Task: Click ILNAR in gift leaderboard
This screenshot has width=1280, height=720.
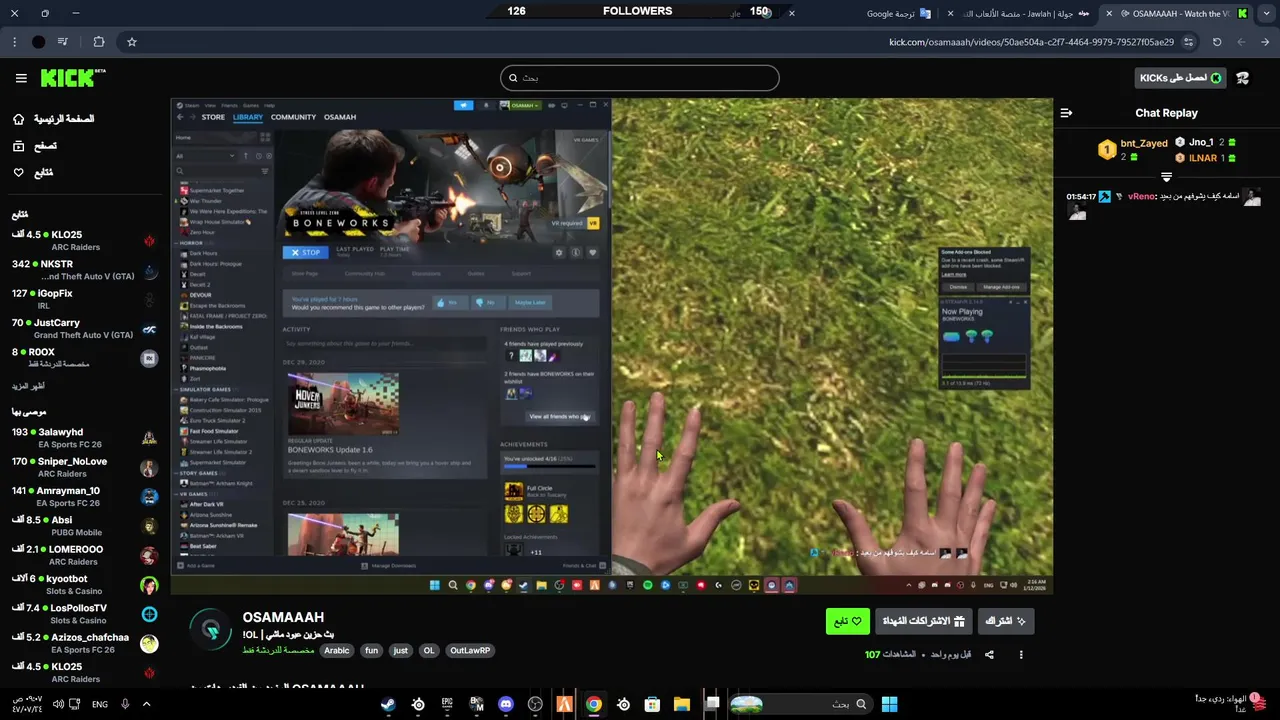Action: pyautogui.click(x=1203, y=158)
